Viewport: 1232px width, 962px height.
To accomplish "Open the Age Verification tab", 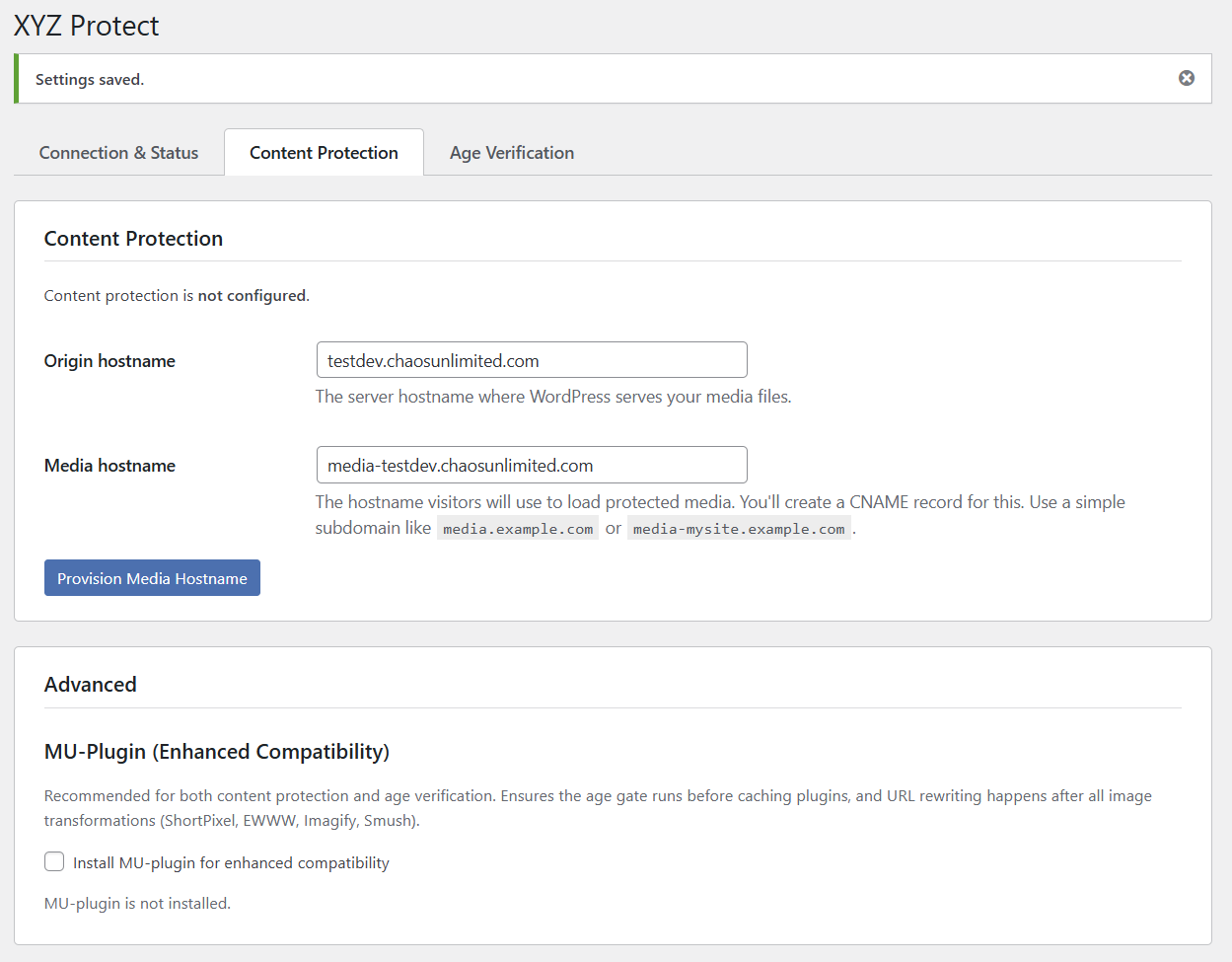I will pyautogui.click(x=511, y=152).
